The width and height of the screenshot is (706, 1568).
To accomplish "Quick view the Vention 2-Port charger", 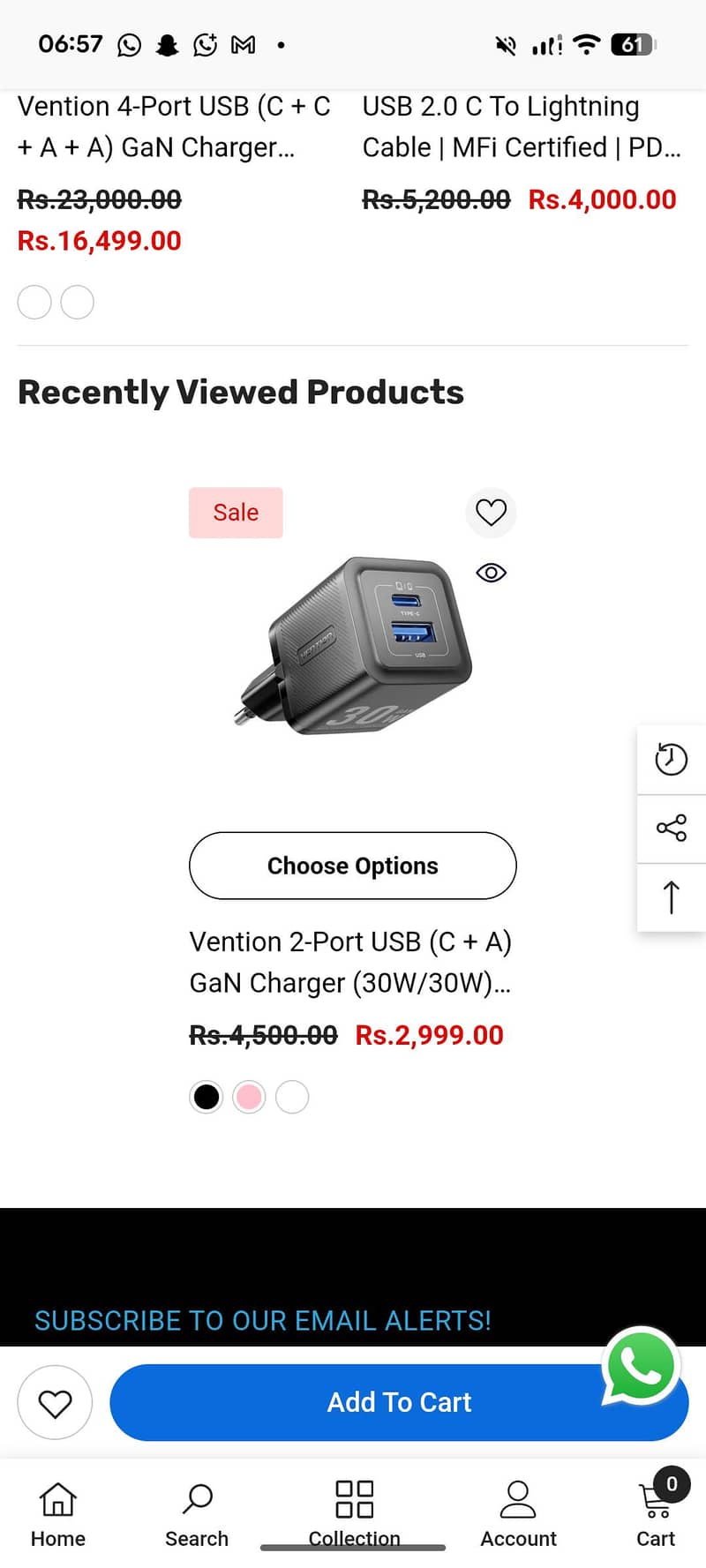I will coord(491,574).
